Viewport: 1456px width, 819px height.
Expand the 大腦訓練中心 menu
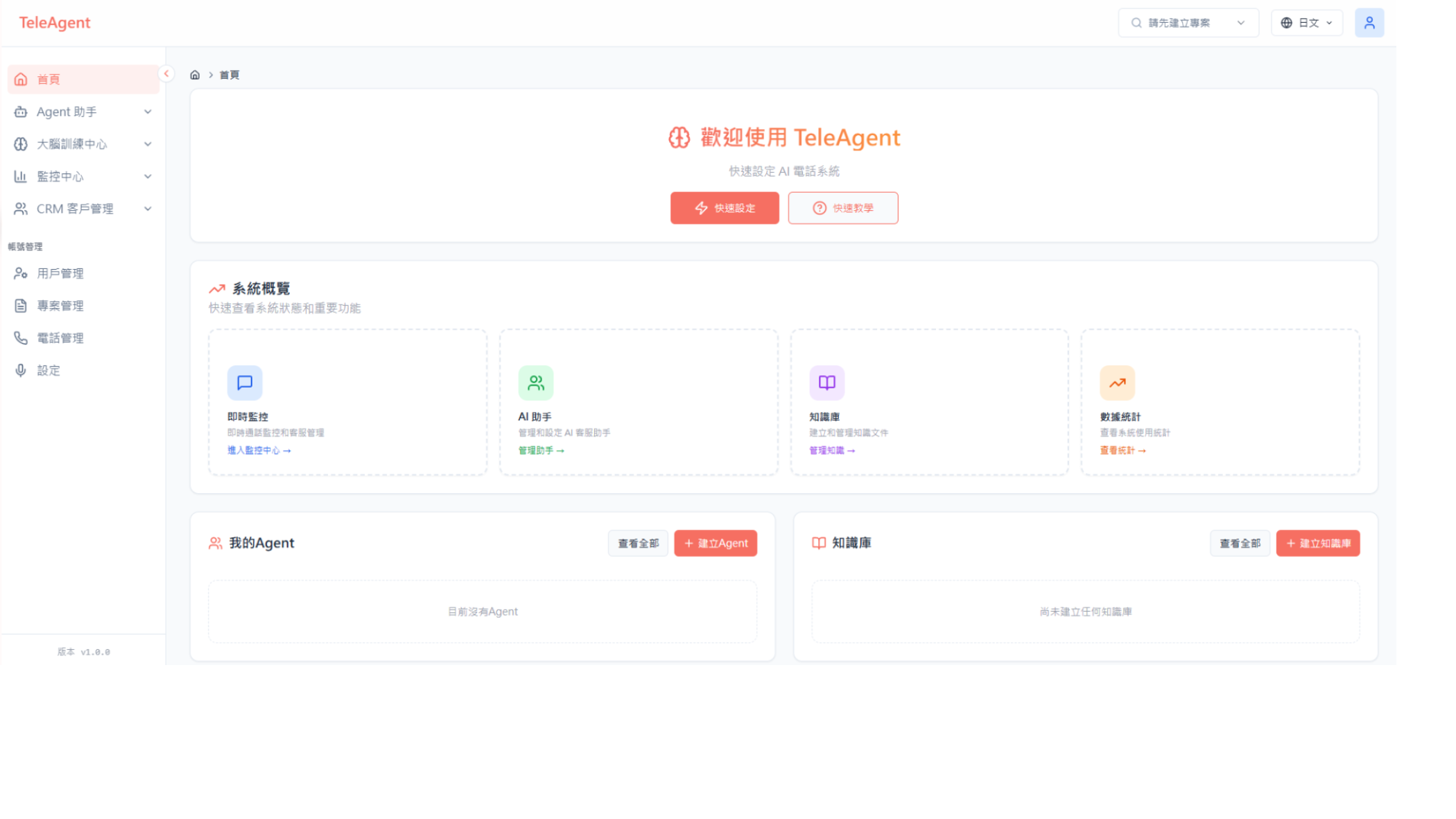(83, 144)
